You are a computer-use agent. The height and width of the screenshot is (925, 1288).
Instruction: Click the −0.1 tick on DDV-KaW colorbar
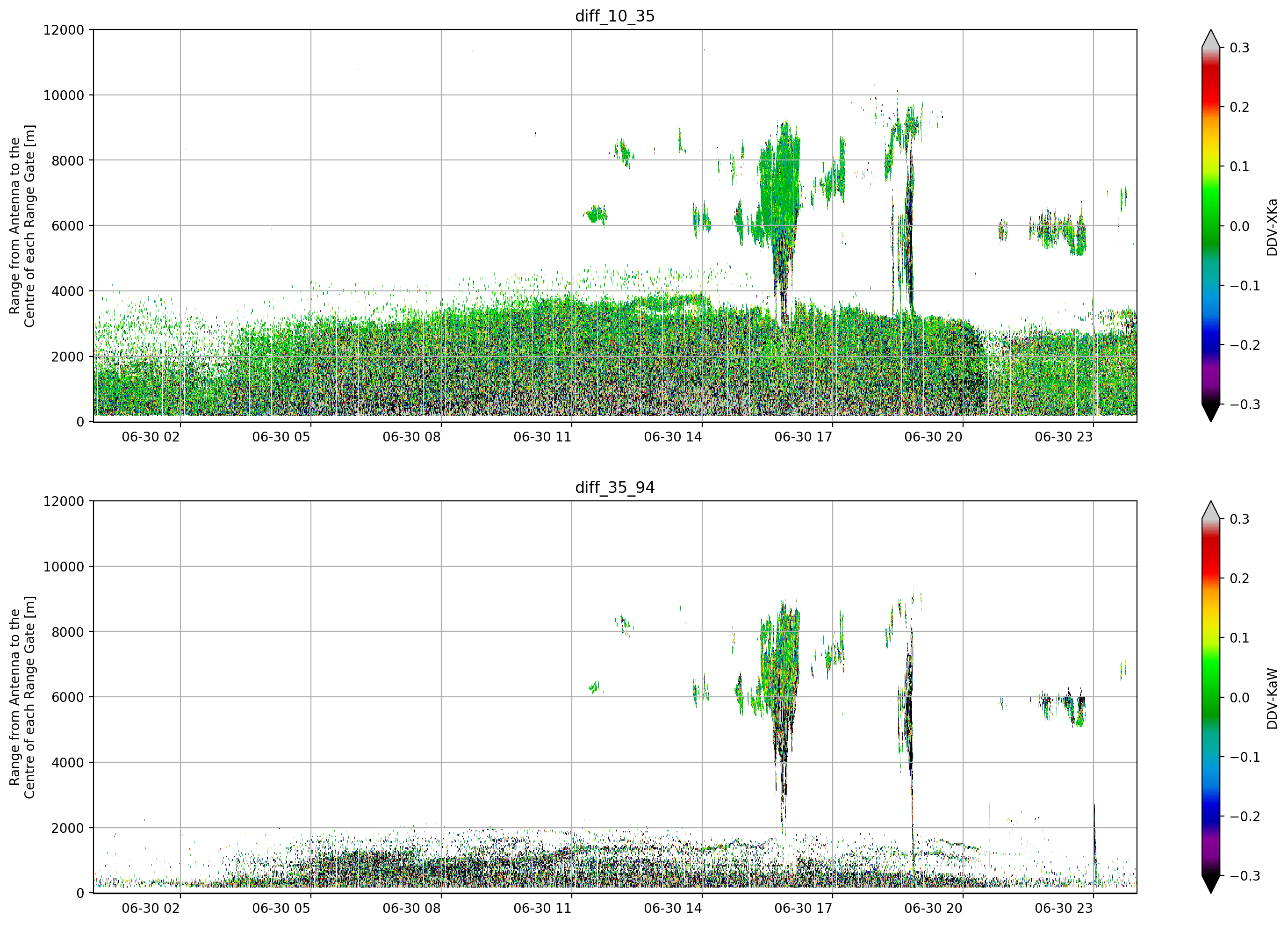point(1245,758)
